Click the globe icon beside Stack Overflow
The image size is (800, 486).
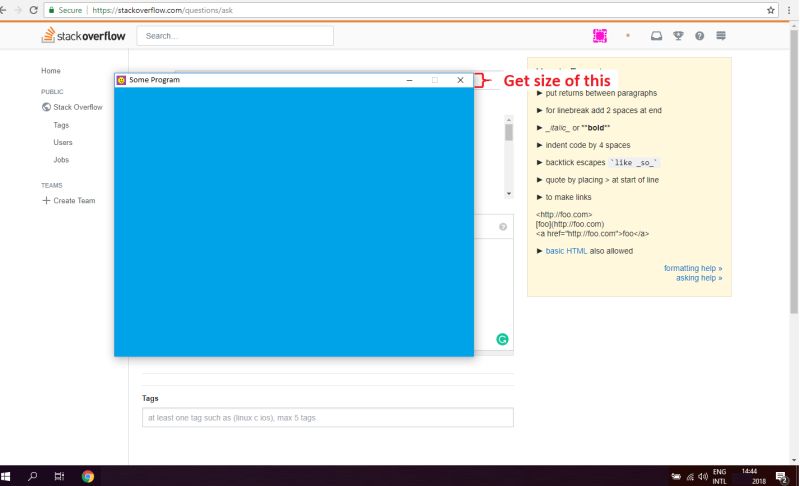click(46, 107)
